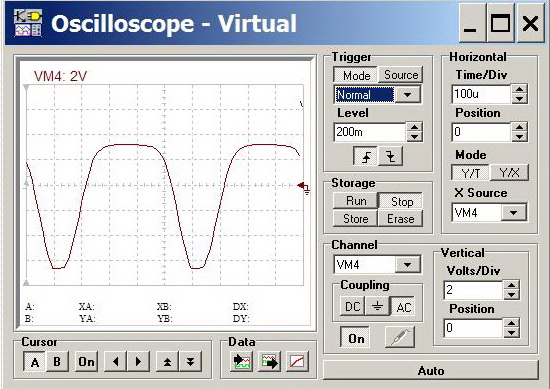Open X Source VM4 dropdown

click(514, 213)
